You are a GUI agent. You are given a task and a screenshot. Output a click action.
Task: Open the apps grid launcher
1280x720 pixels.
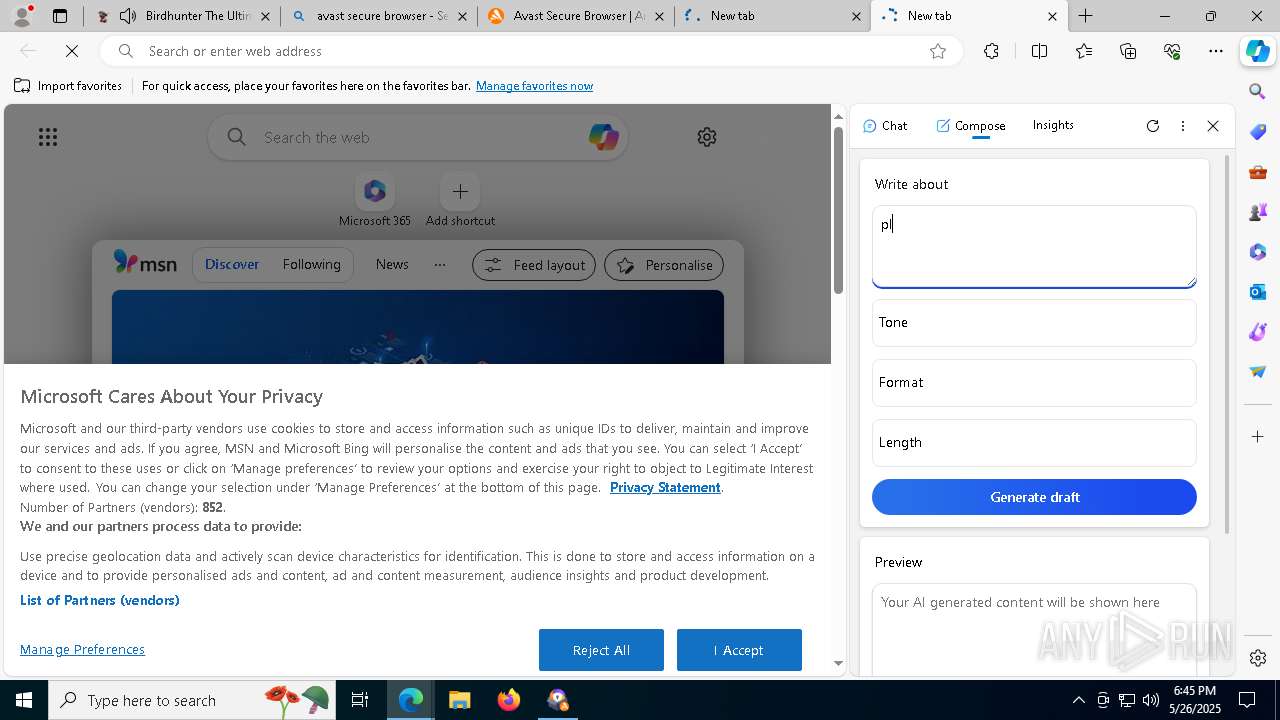48,137
